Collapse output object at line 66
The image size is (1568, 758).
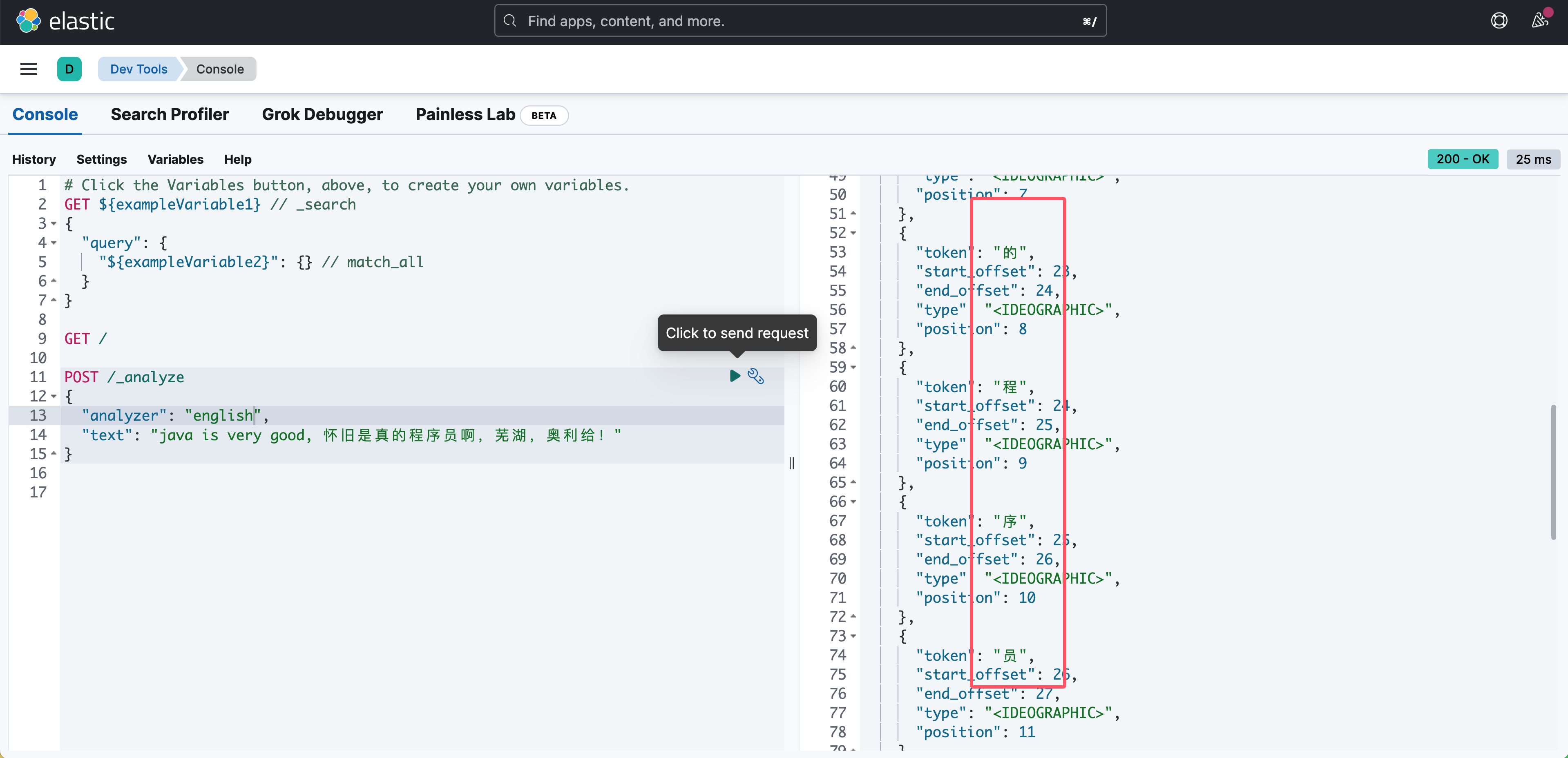[853, 502]
